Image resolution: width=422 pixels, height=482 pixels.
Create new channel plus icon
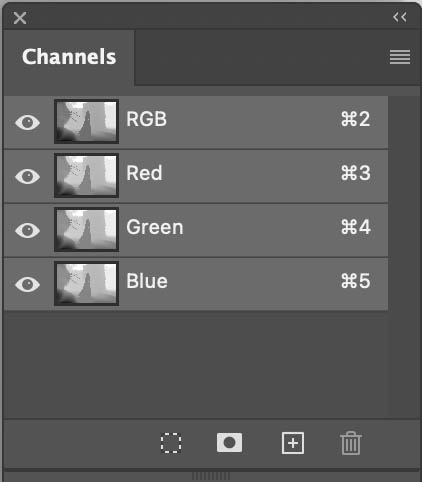tap(293, 443)
